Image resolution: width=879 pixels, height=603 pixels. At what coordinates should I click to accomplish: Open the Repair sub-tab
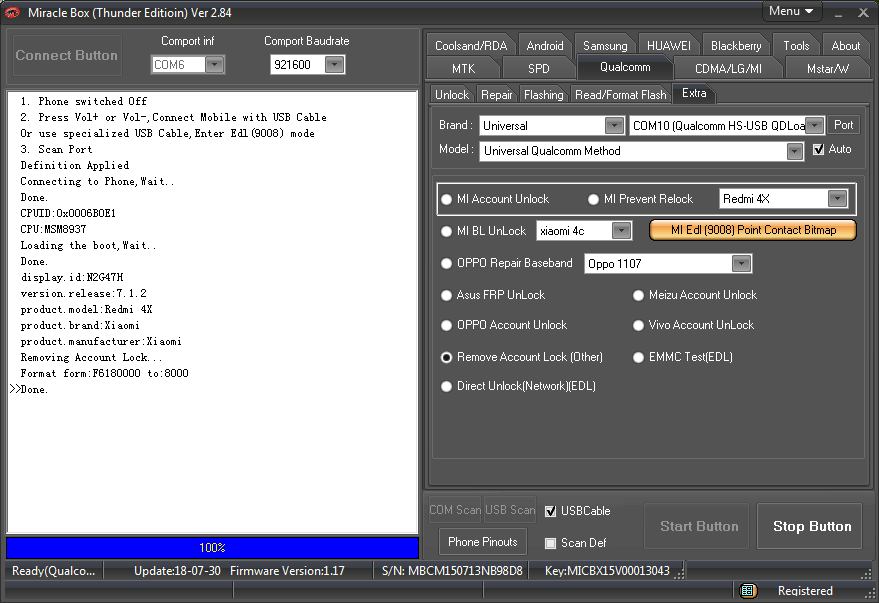pyautogui.click(x=497, y=95)
